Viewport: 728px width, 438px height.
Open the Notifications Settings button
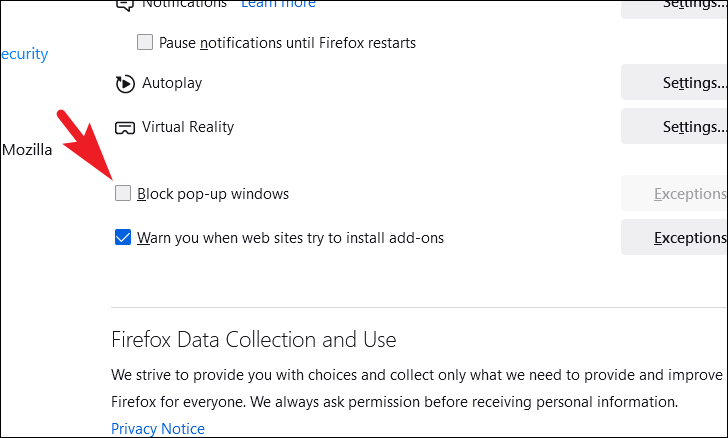click(x=674, y=8)
